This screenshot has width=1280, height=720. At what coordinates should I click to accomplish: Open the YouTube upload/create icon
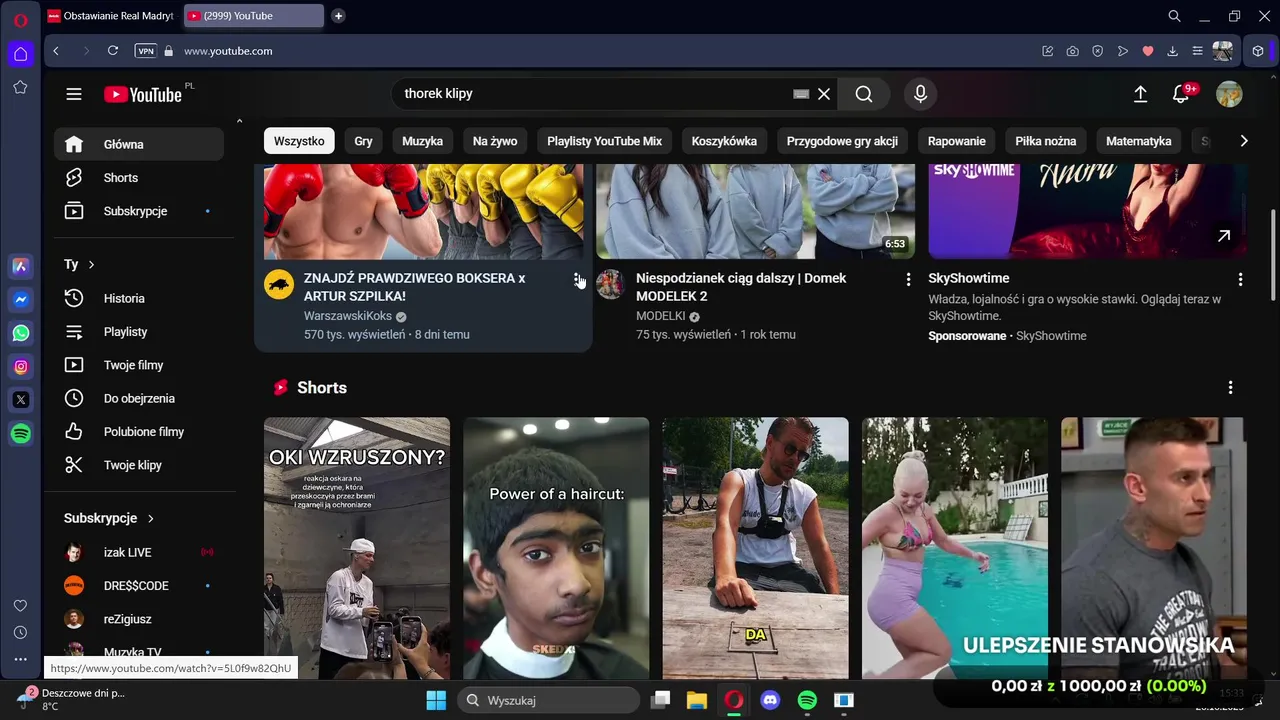tap(1140, 94)
